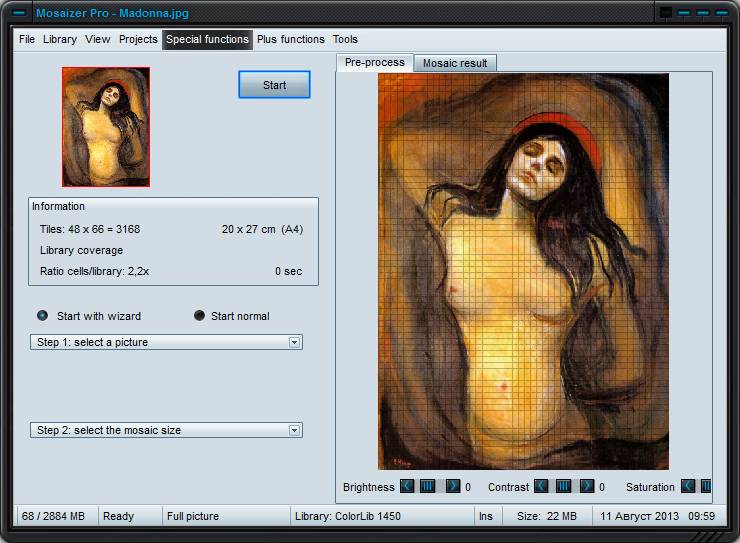Click the Contrast slider handle
The width and height of the screenshot is (740, 543).
563,486
